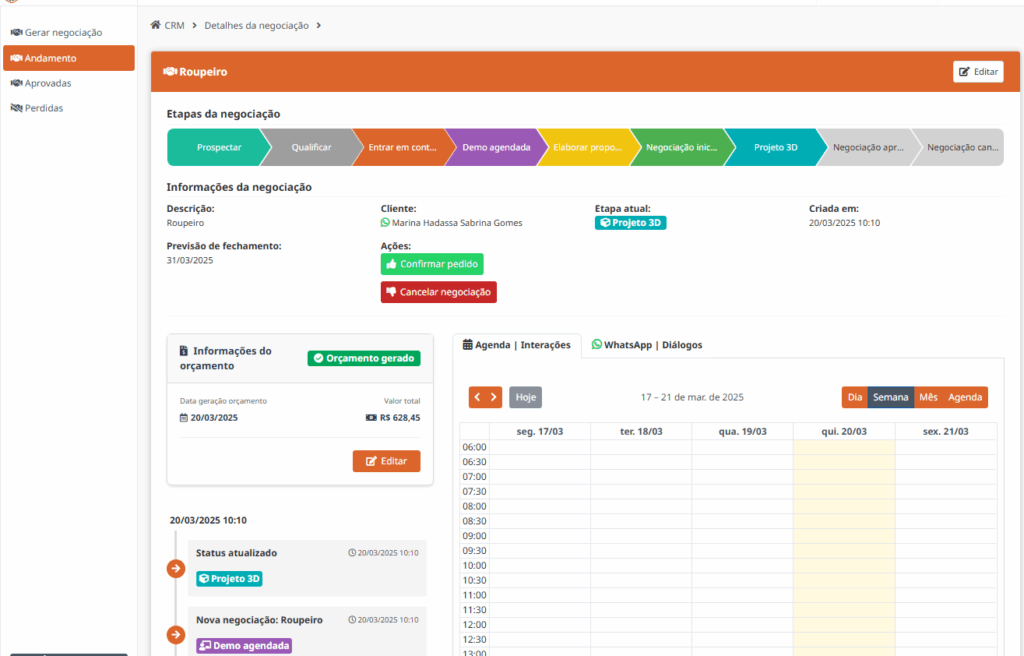This screenshot has width=1024, height=656.
Task: Click arrow icon beside Status atualizado entry
Action: click(176, 568)
